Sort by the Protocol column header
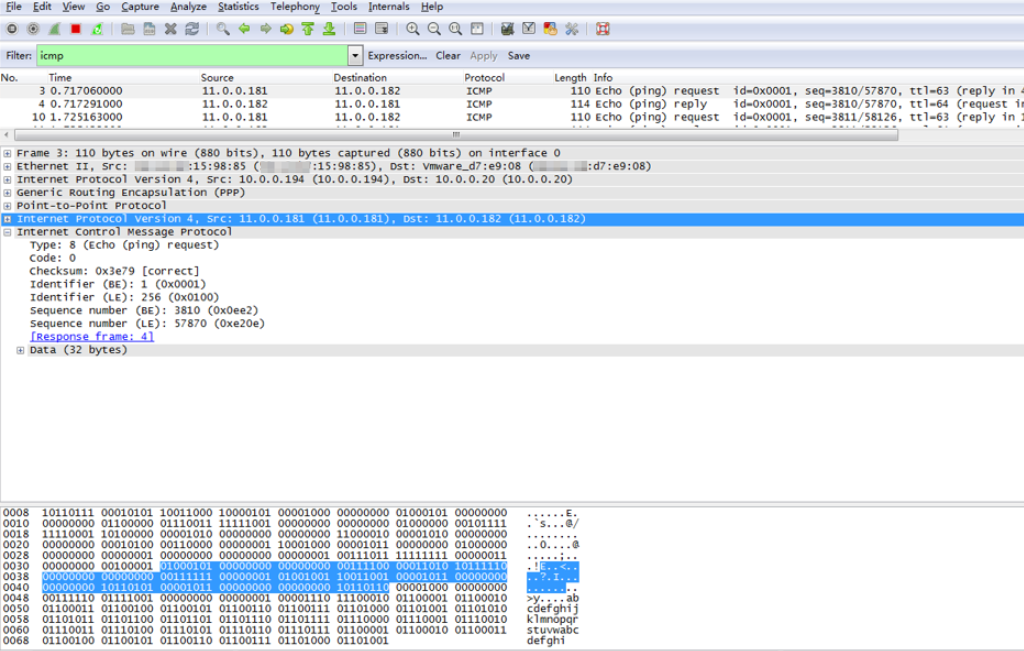The height and width of the screenshot is (651, 1024). 485,77
